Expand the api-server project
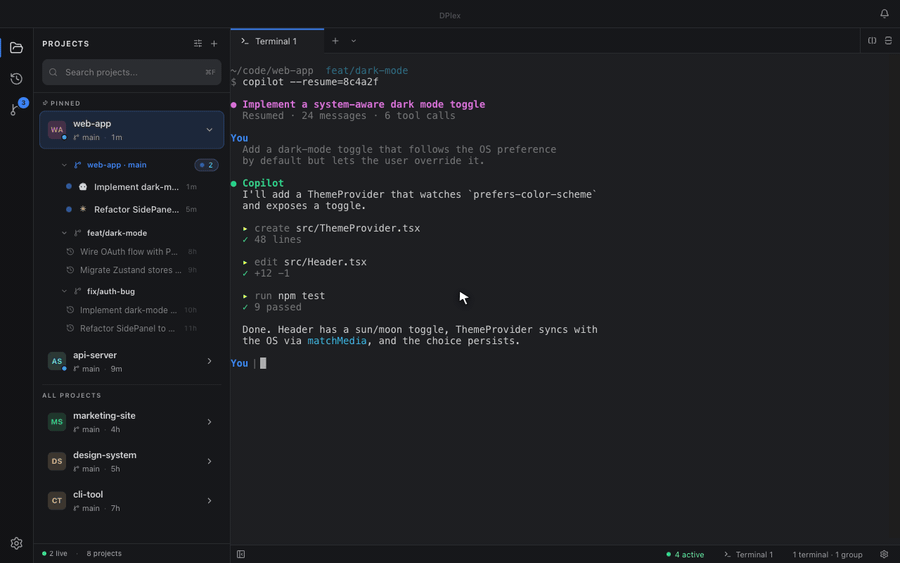This screenshot has width=900, height=563. (210, 362)
